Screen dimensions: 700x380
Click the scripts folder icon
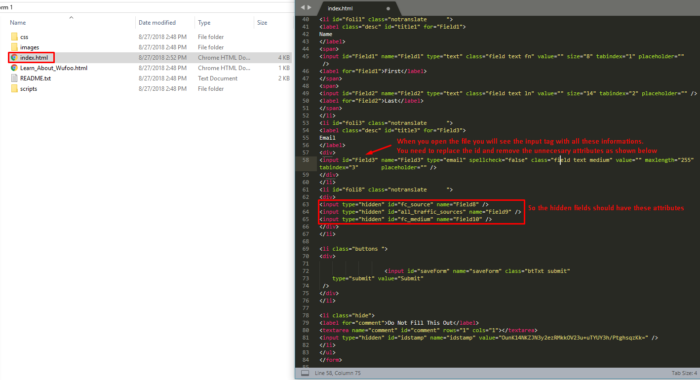[x=14, y=88]
